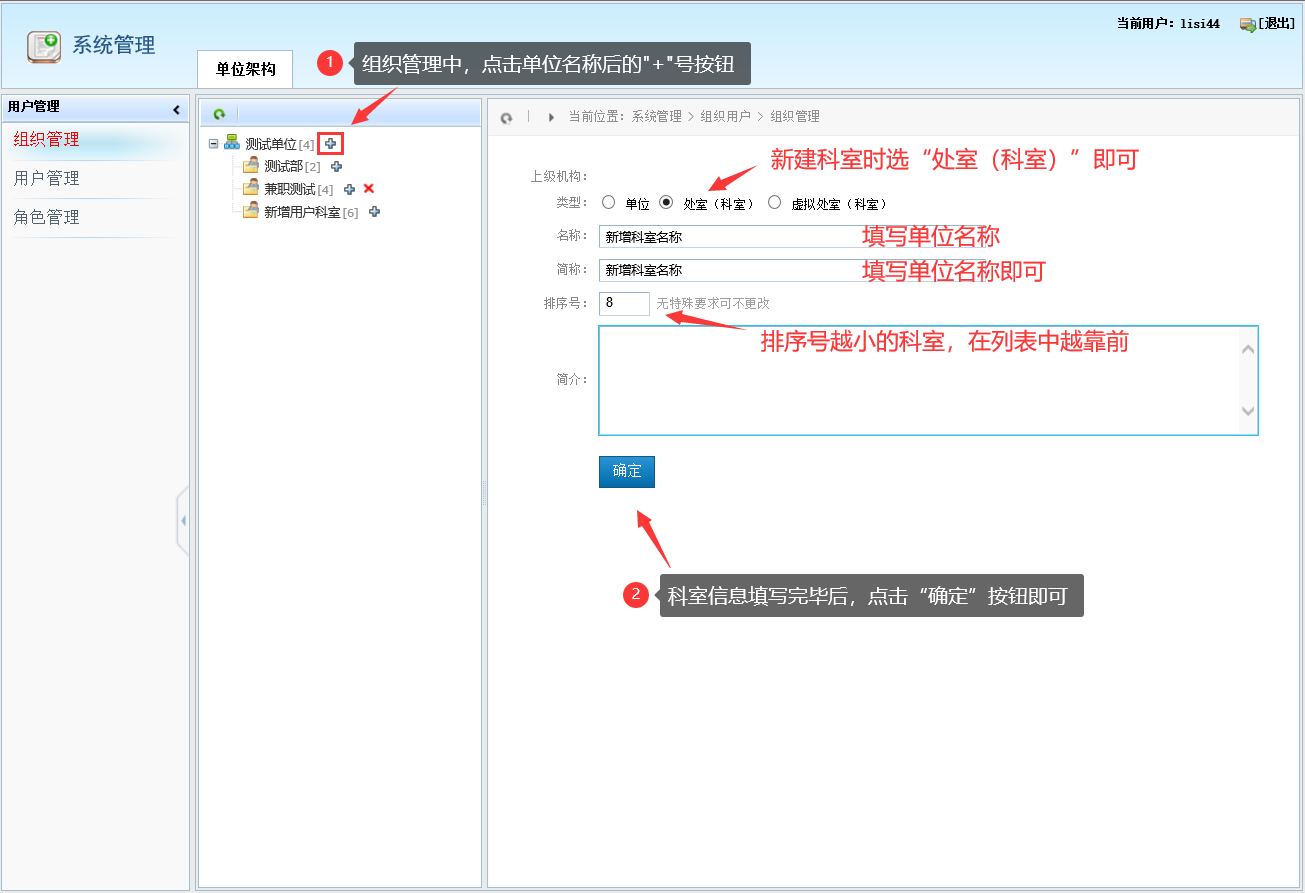
Task: Click the plus icon after 新增用户科室
Action: 374,212
